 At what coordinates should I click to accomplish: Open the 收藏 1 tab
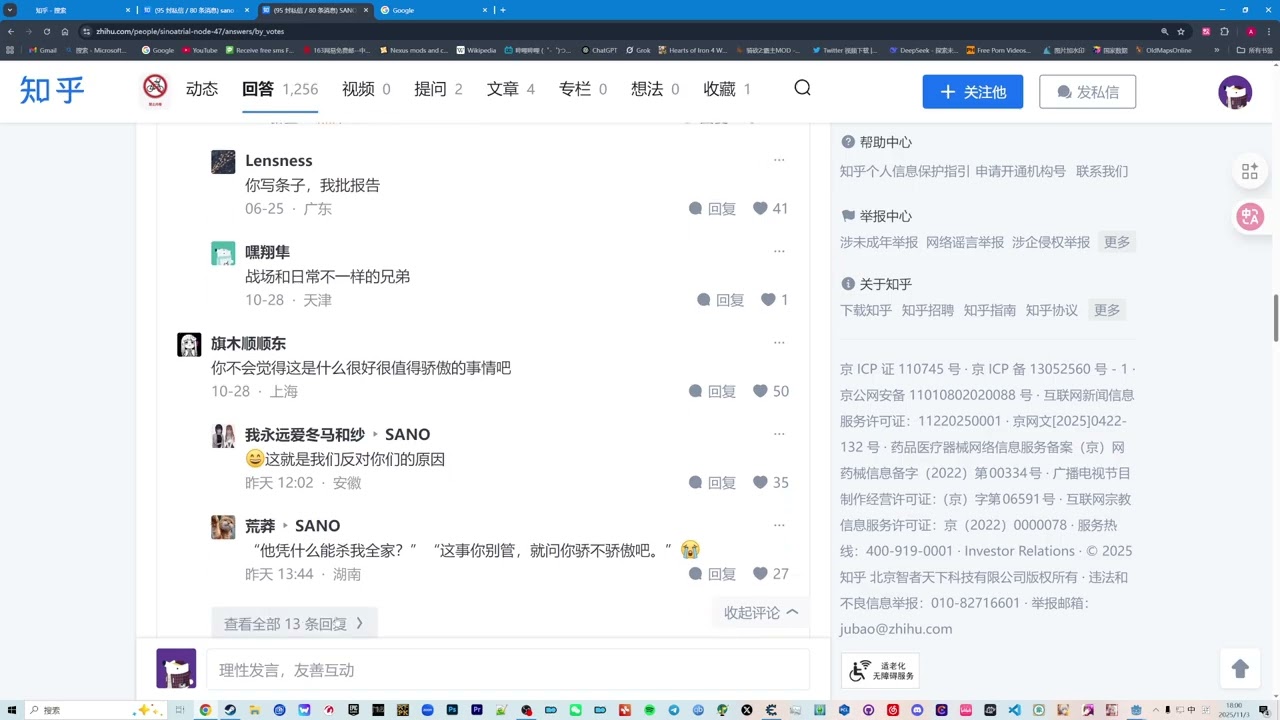click(x=727, y=89)
